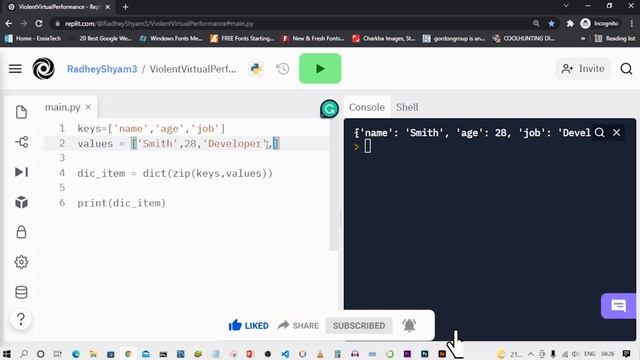Expand more bookmarks chevron

[583, 38]
